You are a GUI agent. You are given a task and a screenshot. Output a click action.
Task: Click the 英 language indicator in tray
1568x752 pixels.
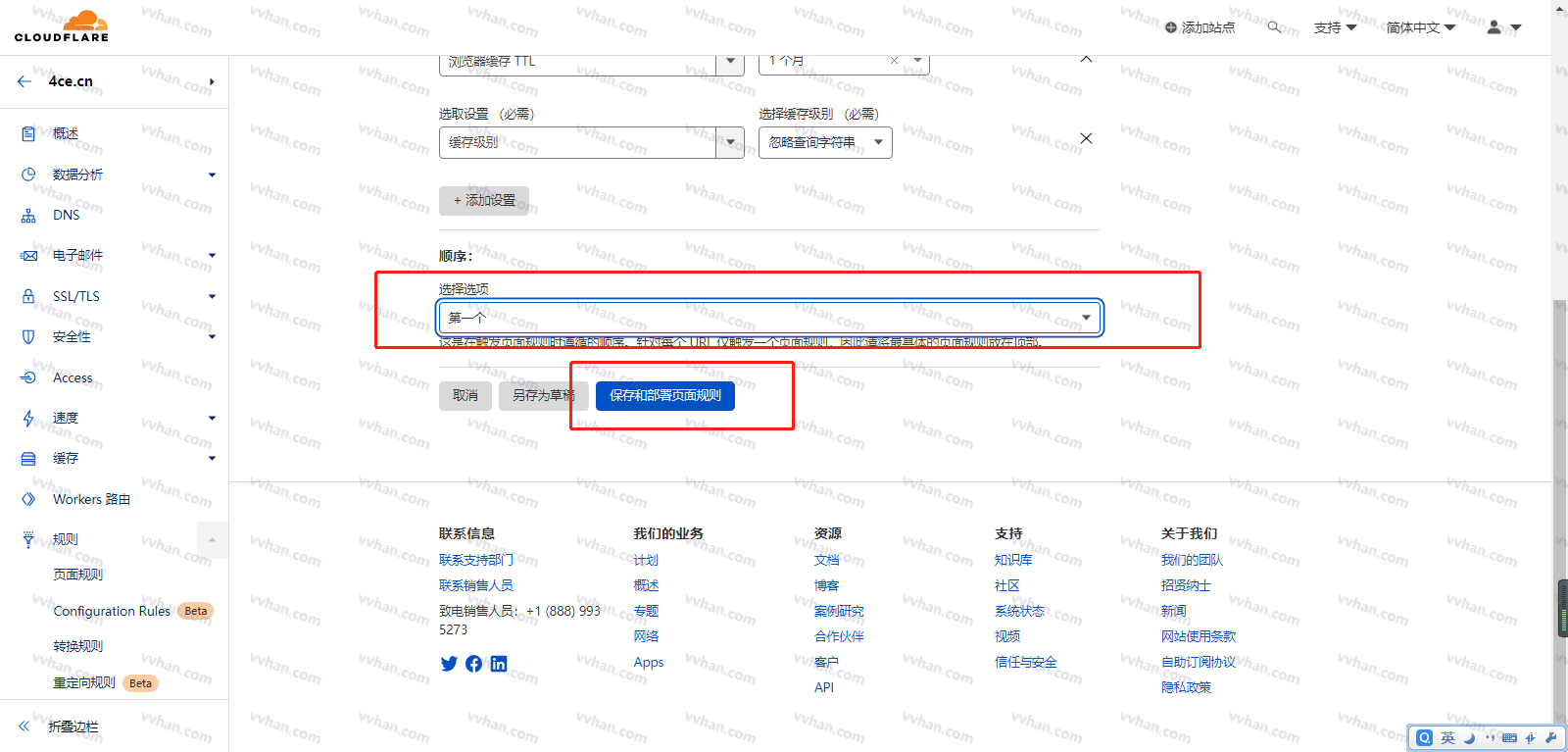[x=1447, y=737]
